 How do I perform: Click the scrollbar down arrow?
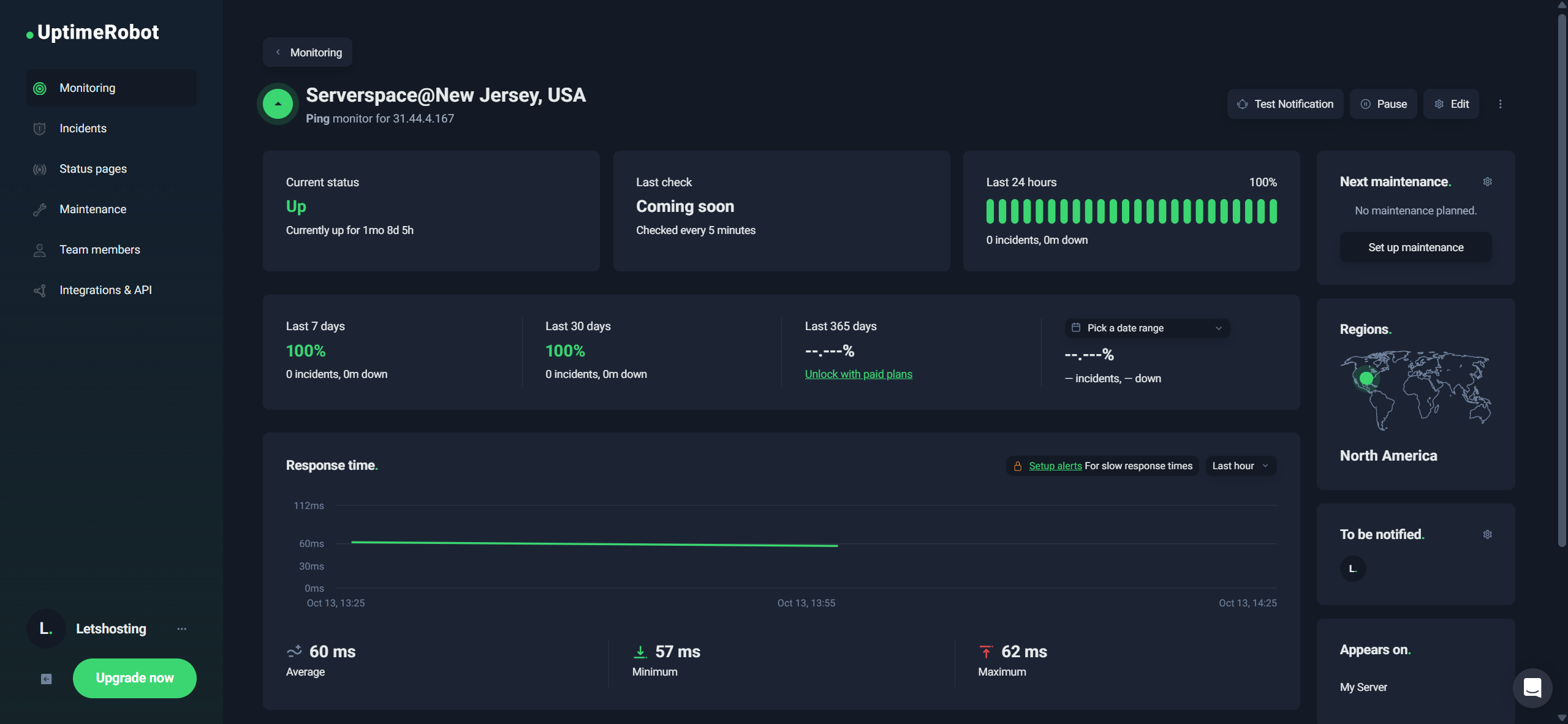[x=1562, y=718]
